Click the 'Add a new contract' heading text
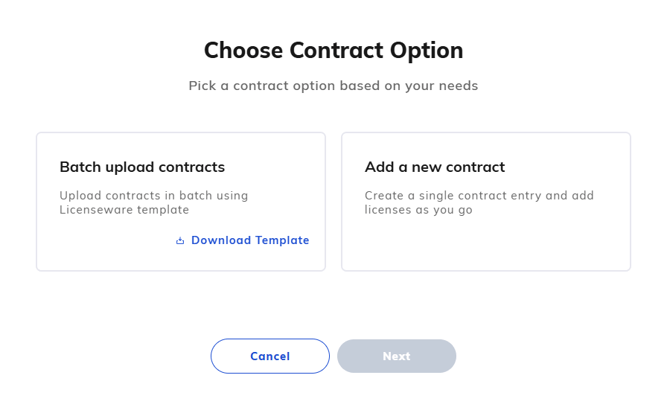The height and width of the screenshot is (413, 670). point(435,167)
